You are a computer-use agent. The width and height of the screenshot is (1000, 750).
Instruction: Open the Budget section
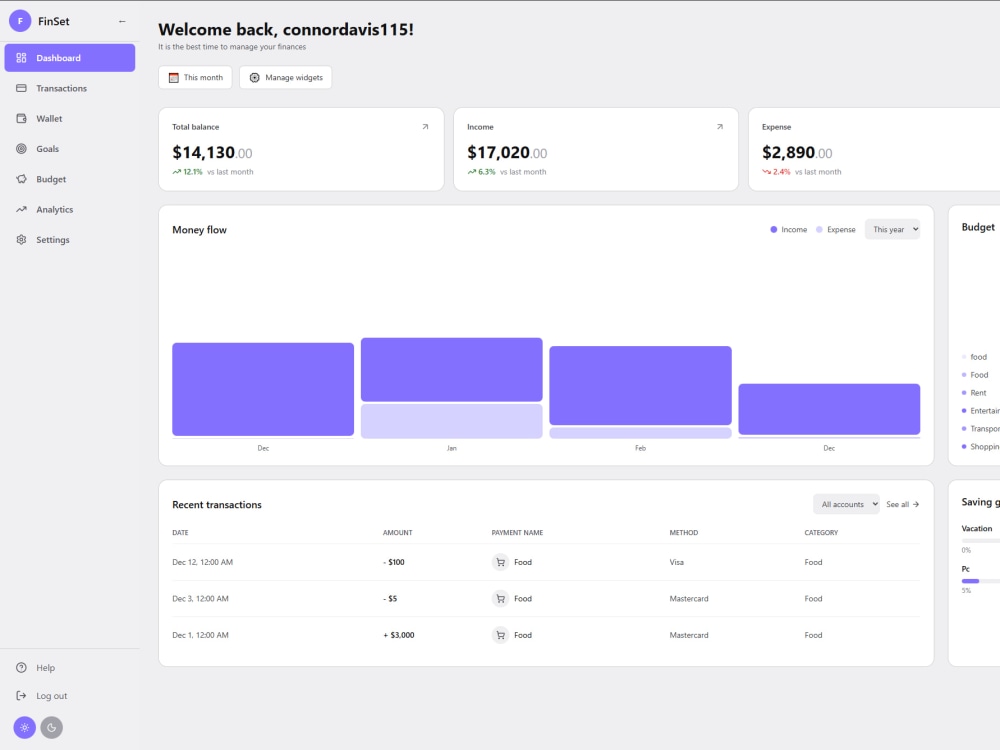70,179
